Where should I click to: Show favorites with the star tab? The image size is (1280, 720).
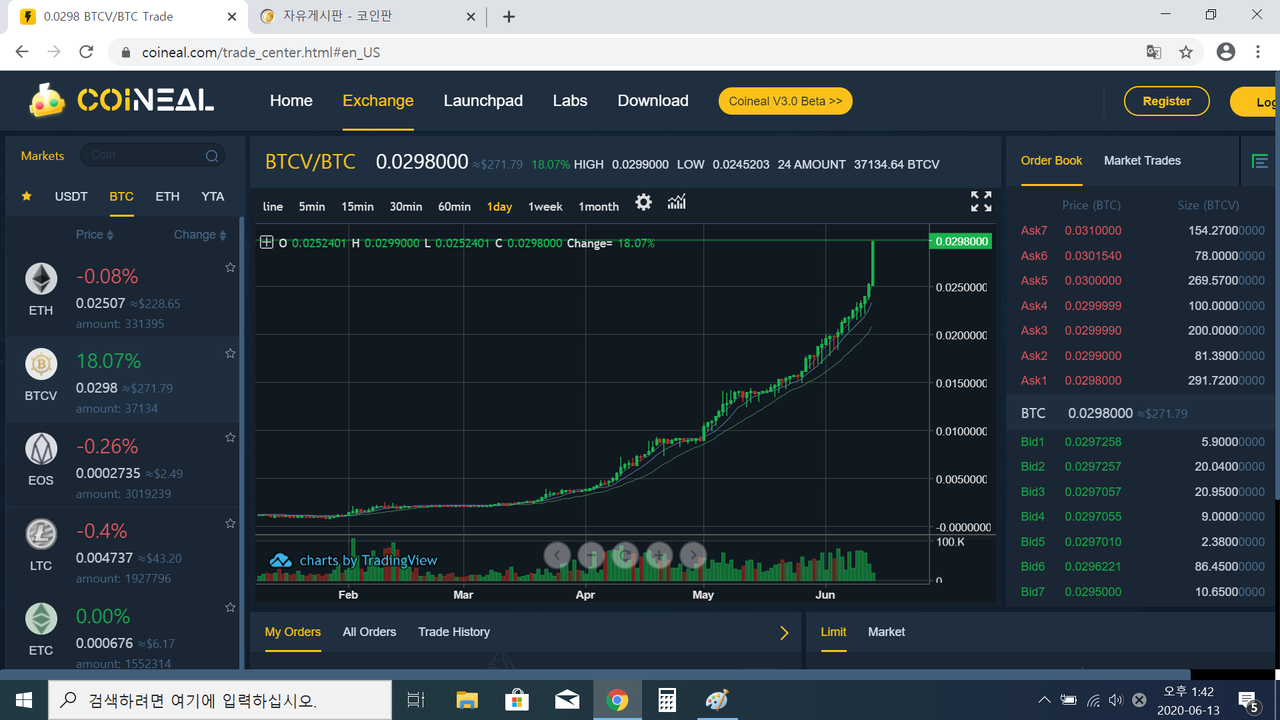[x=27, y=197]
